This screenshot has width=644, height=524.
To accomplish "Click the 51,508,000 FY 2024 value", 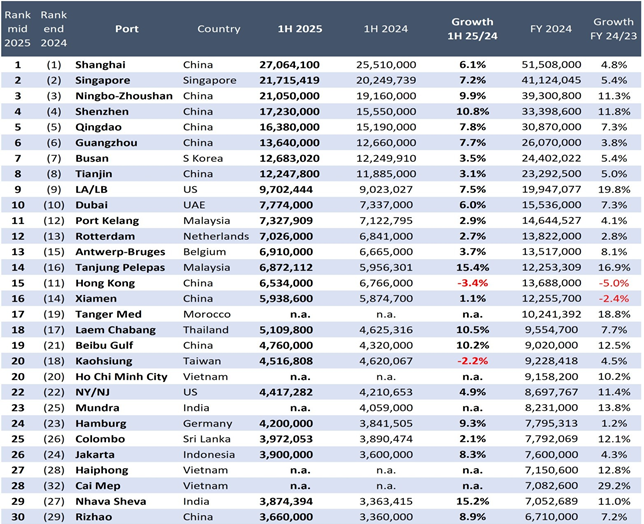I will 551,64.
